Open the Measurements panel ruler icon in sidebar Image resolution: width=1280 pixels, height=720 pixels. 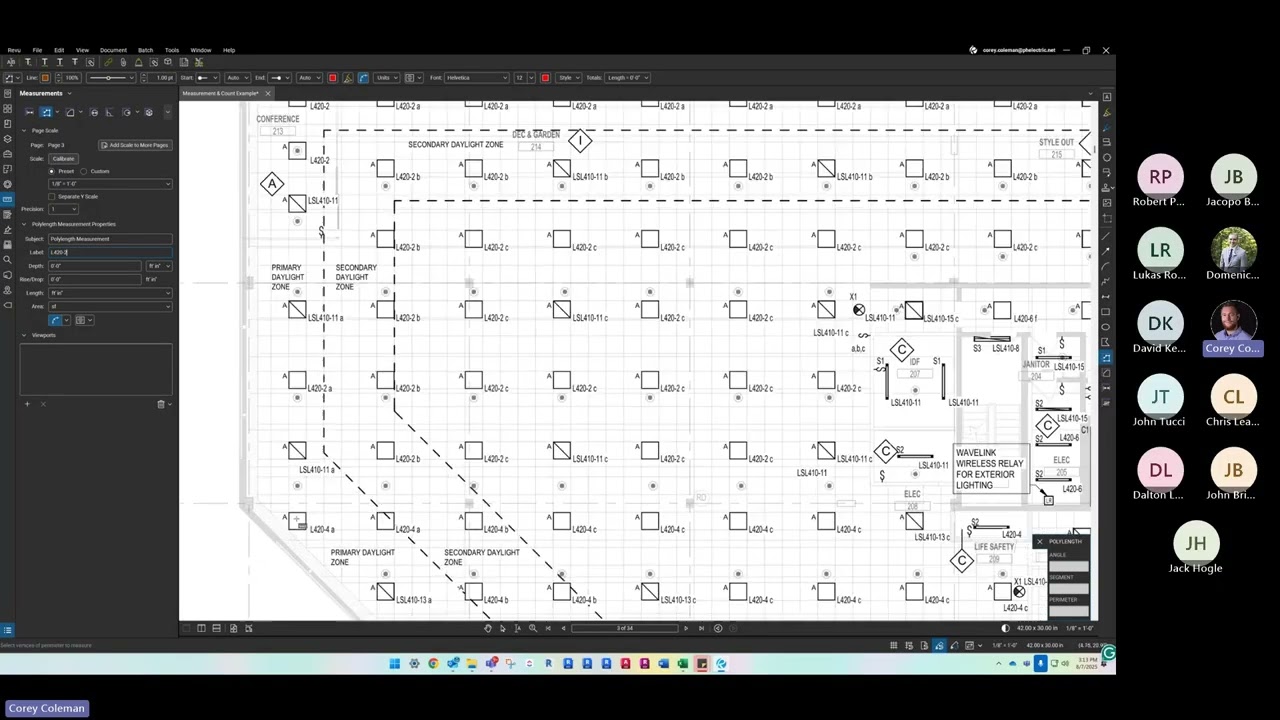pos(7,199)
